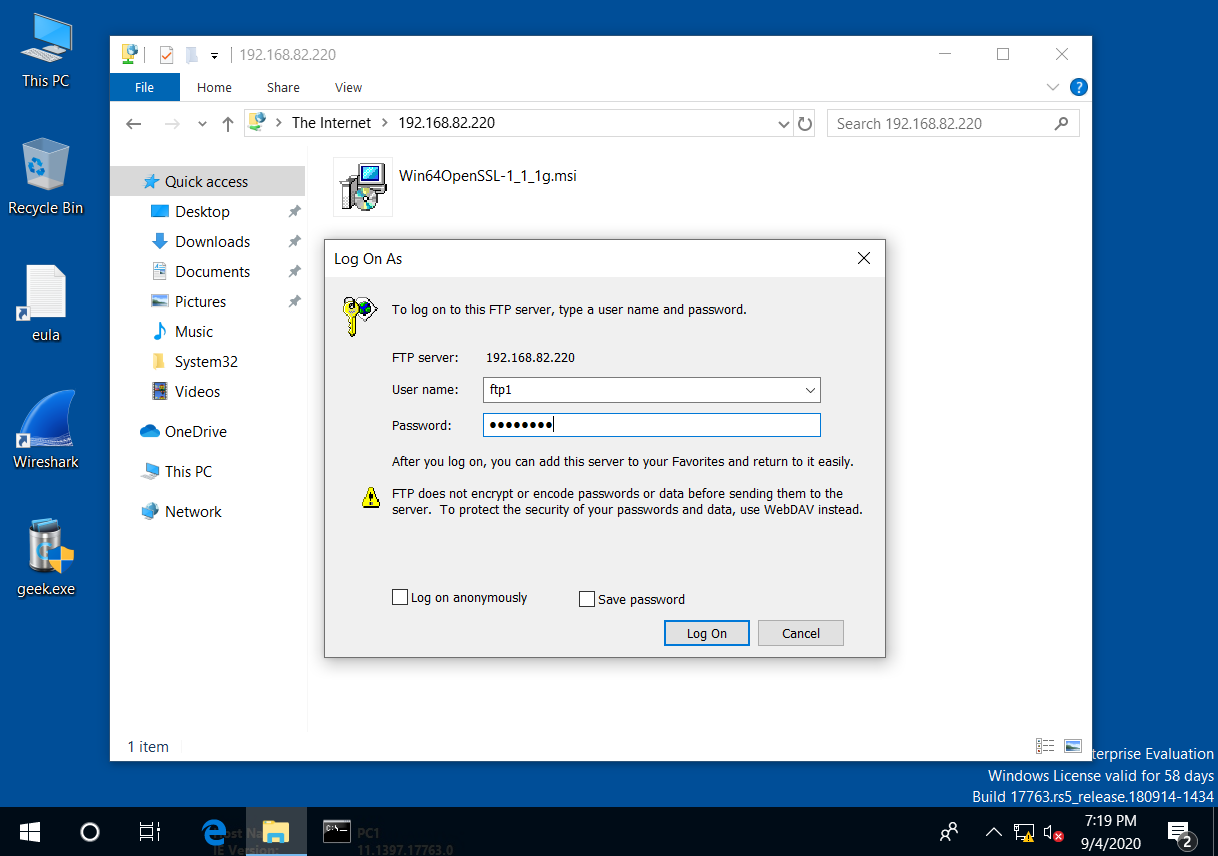Screen dimensions: 1218x856
Task: Open the View ribbon tab
Action: pos(348,87)
